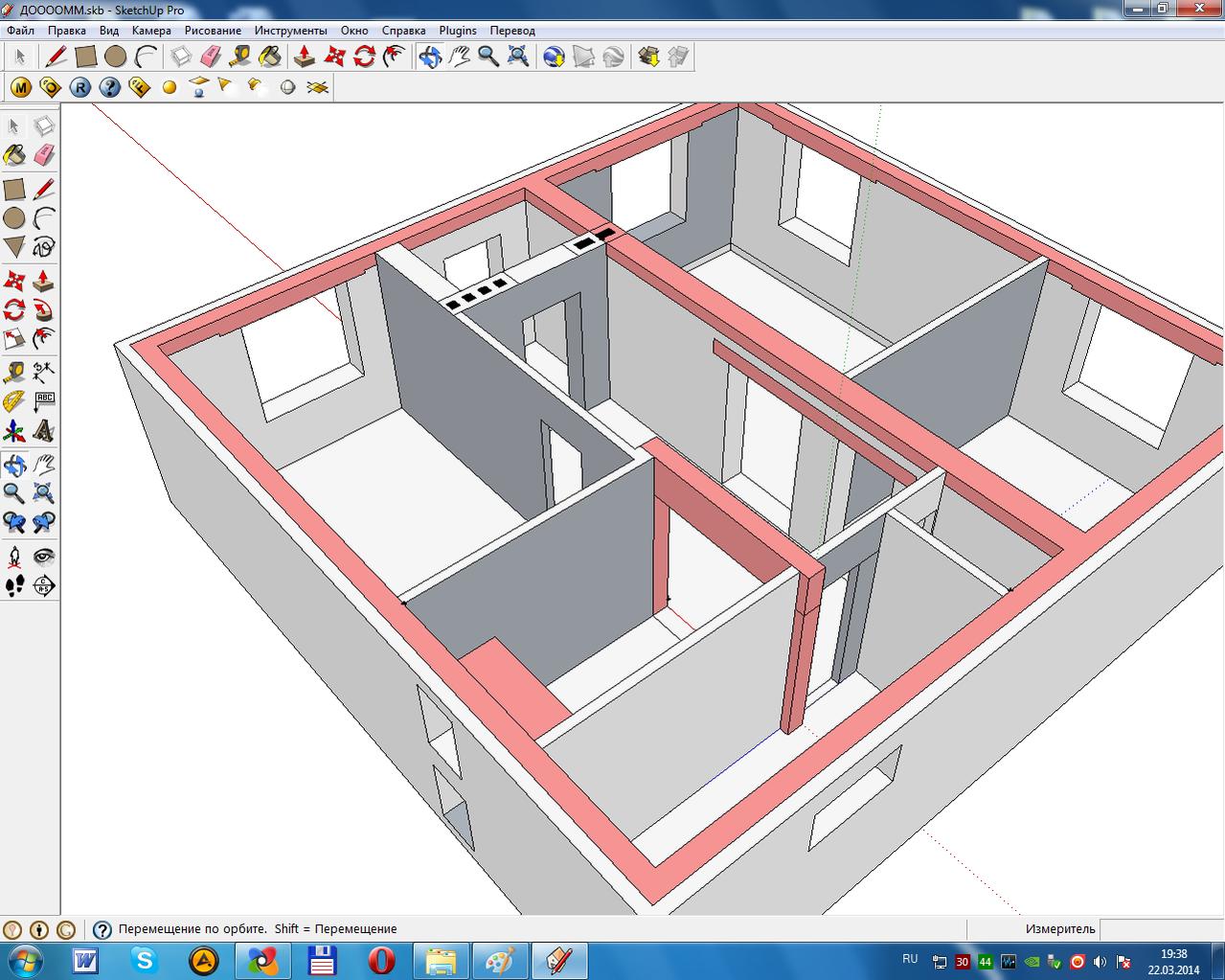This screenshot has width=1225, height=980.
Task: Click the Измеритель measurement input box
Action: coord(1162,928)
